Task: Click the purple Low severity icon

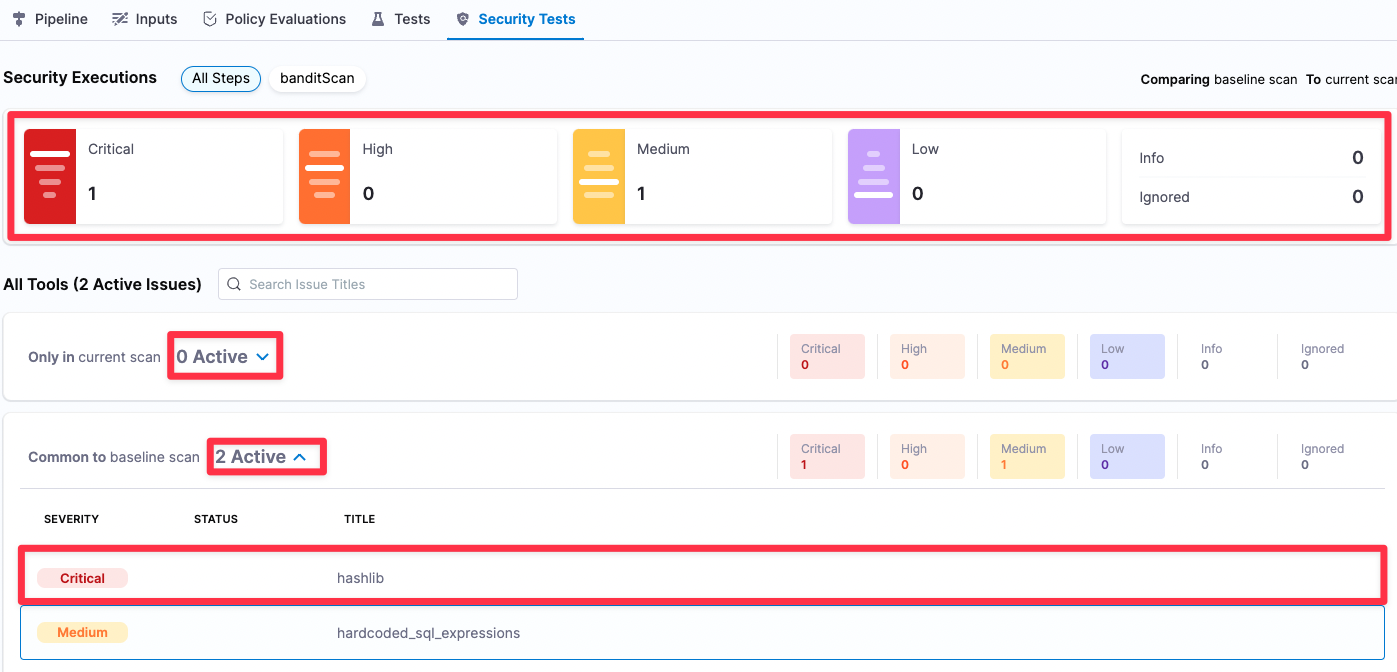Action: point(873,176)
